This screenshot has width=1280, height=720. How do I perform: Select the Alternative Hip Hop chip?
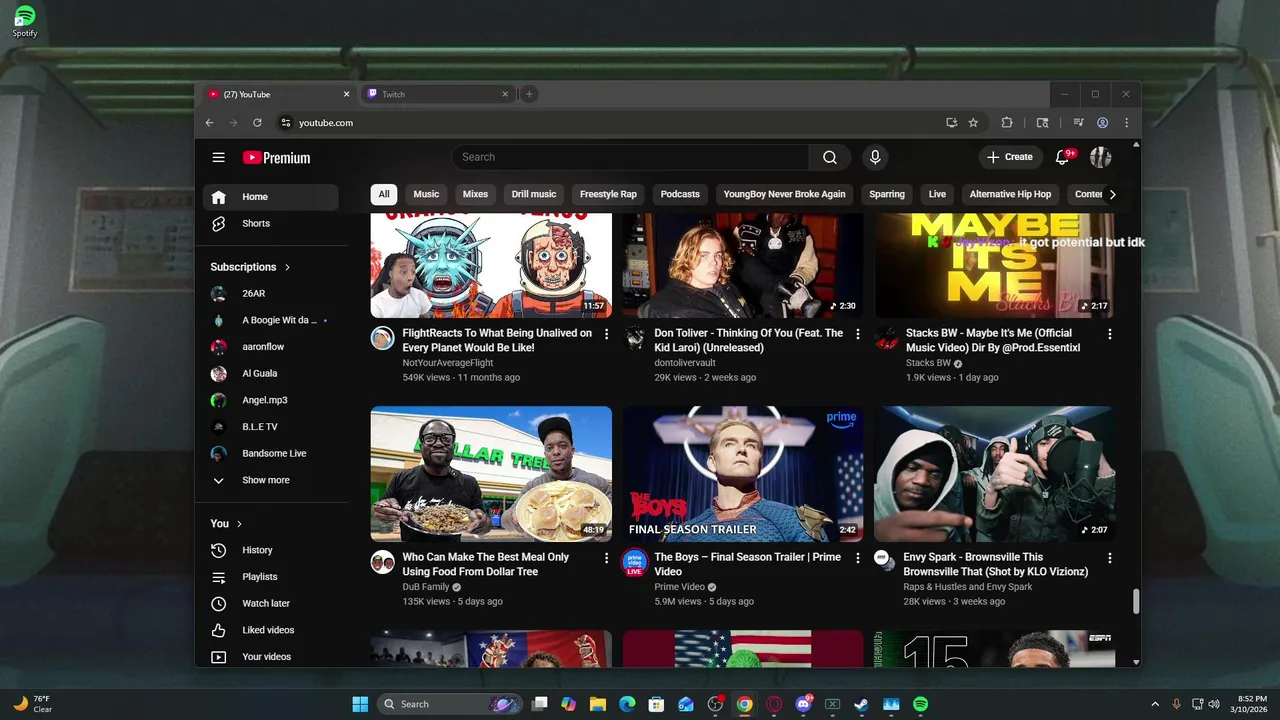tap(1010, 194)
